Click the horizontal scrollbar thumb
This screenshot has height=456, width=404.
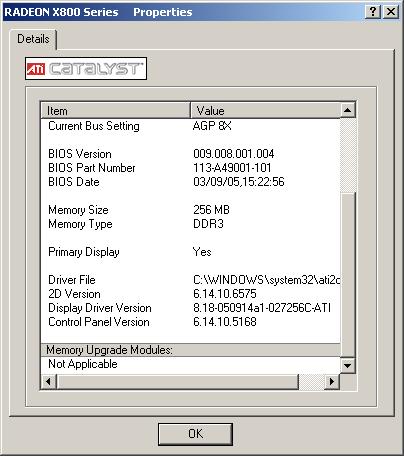(x=177, y=381)
